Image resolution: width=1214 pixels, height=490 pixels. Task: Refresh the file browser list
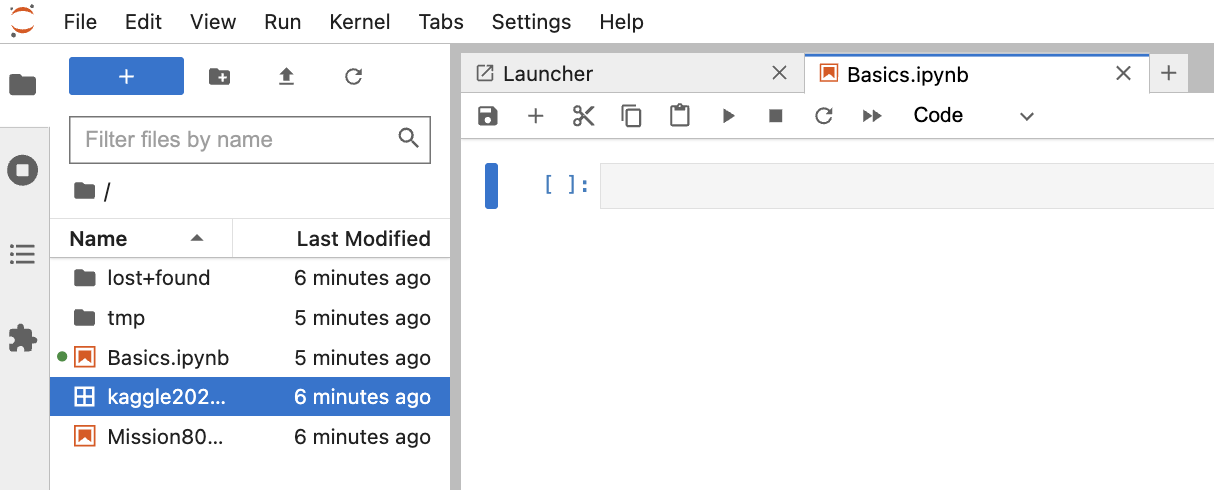click(x=353, y=76)
